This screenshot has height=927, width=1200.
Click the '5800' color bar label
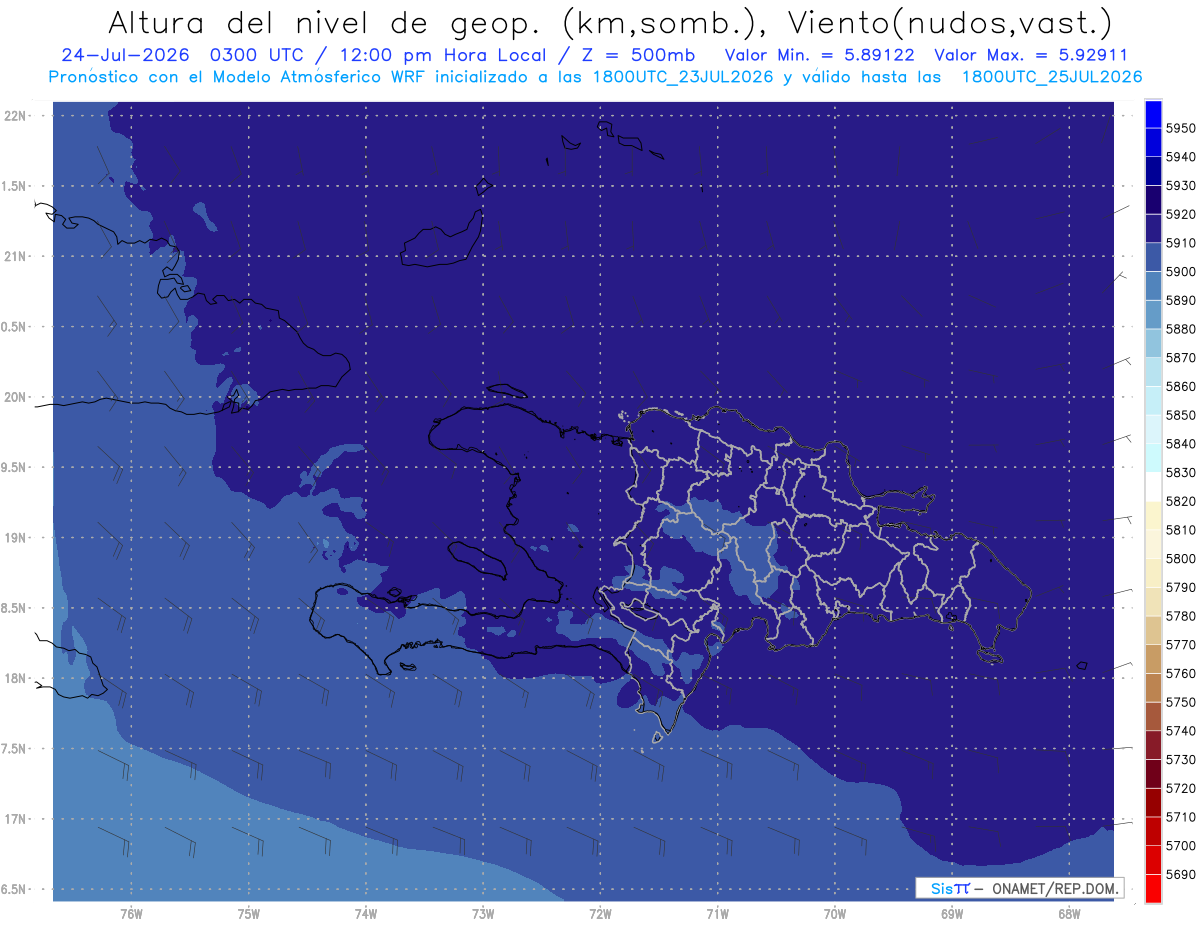(x=1181, y=558)
